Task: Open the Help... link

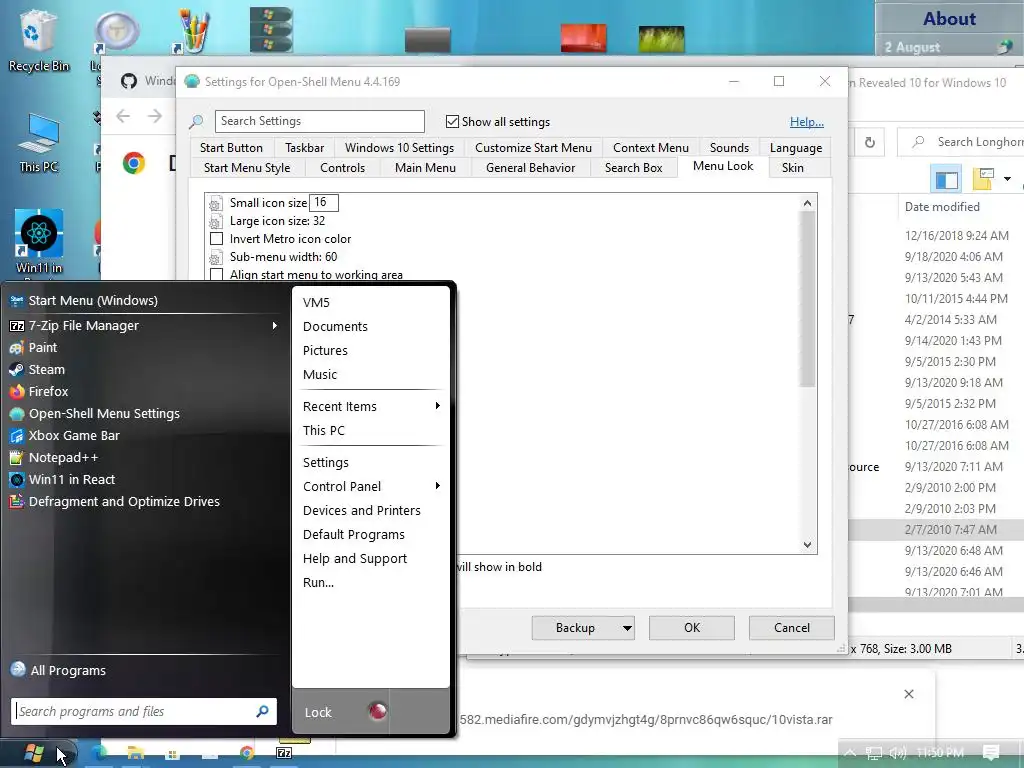Action: pos(807,122)
